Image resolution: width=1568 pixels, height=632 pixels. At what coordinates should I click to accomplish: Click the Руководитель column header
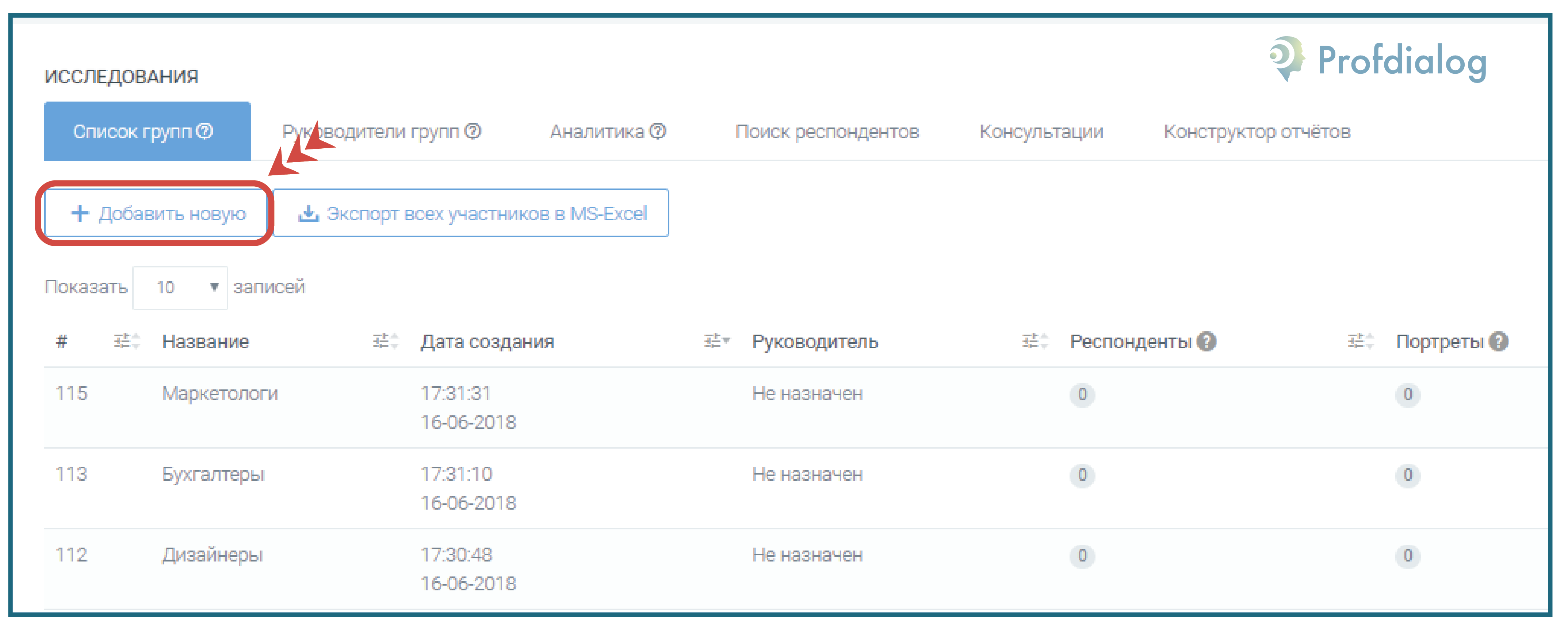[815, 342]
